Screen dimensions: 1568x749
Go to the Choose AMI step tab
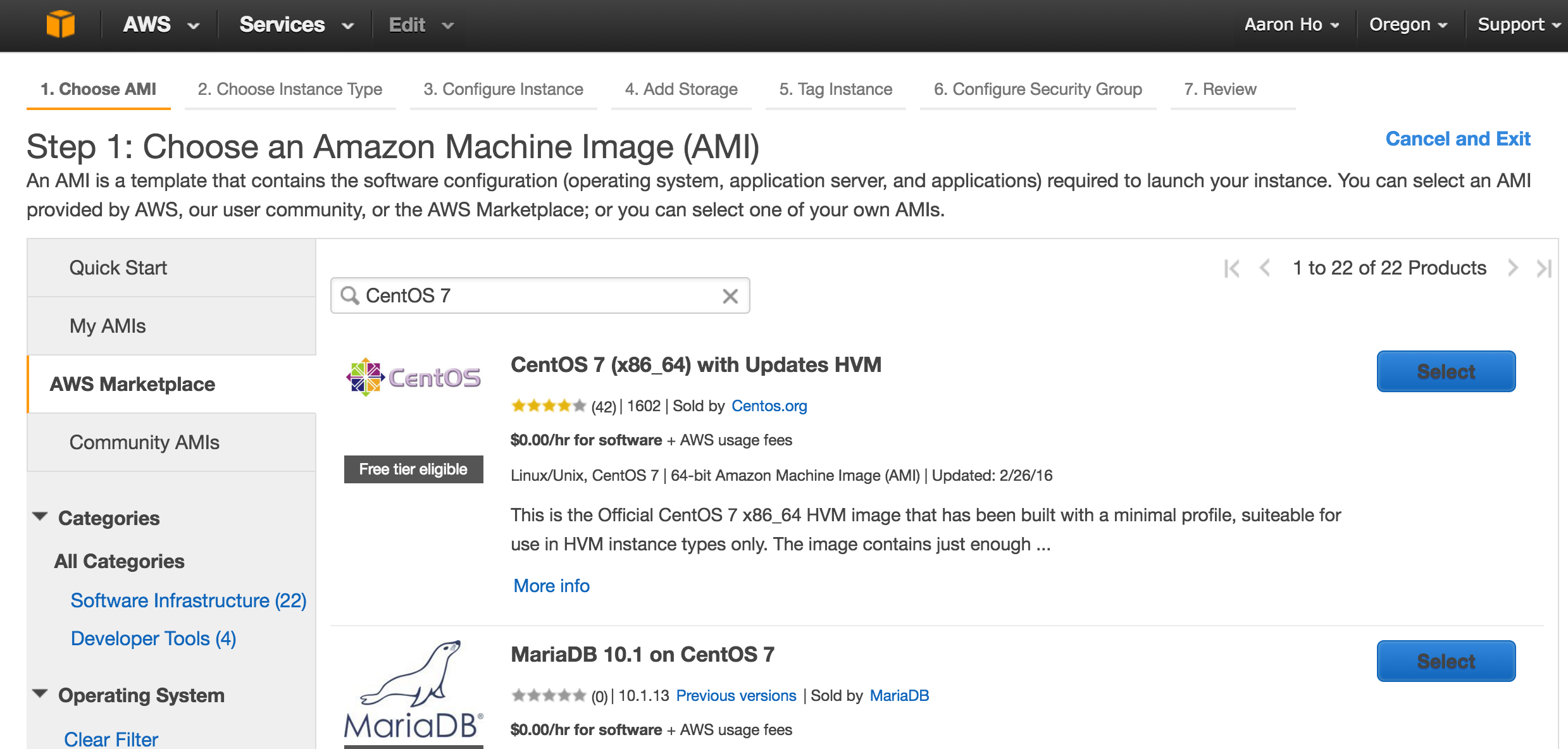(98, 89)
